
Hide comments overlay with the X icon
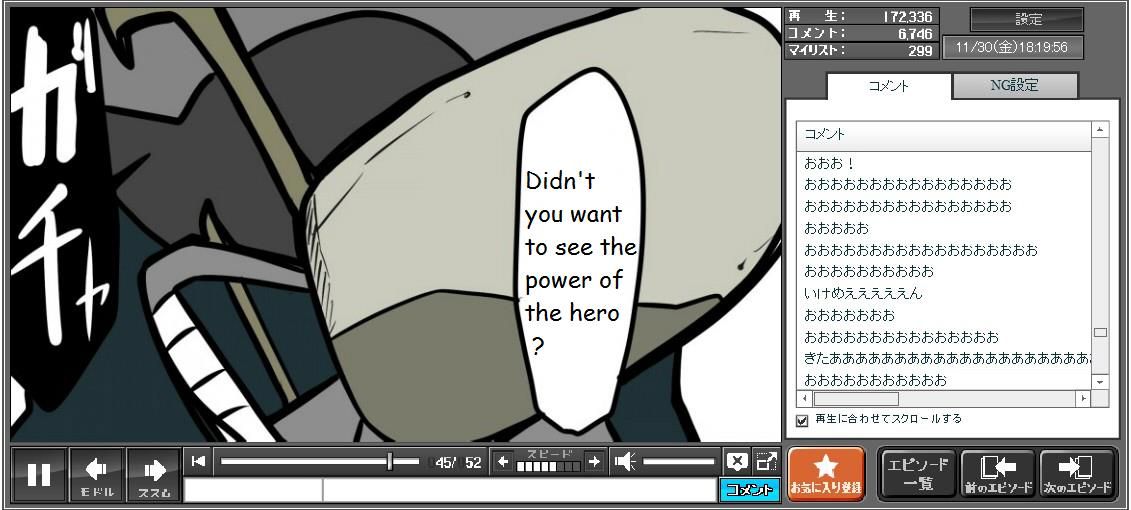[737, 461]
